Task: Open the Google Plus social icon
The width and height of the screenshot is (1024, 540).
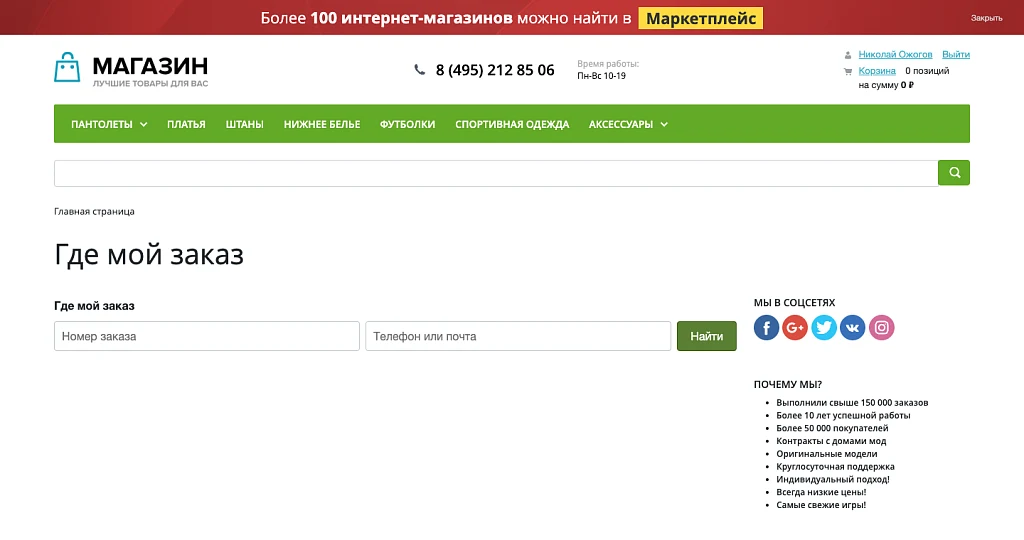Action: (x=795, y=327)
